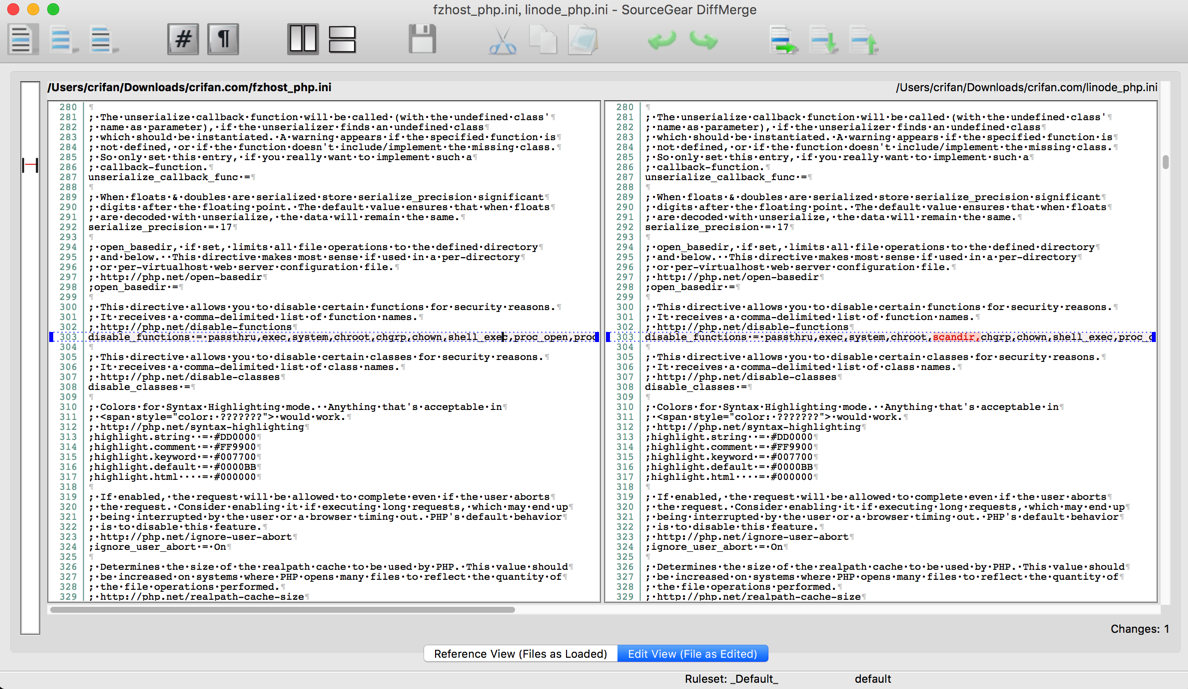Apply change from left with green-arrow icon
Screen dimensions: 1188x689
783,40
